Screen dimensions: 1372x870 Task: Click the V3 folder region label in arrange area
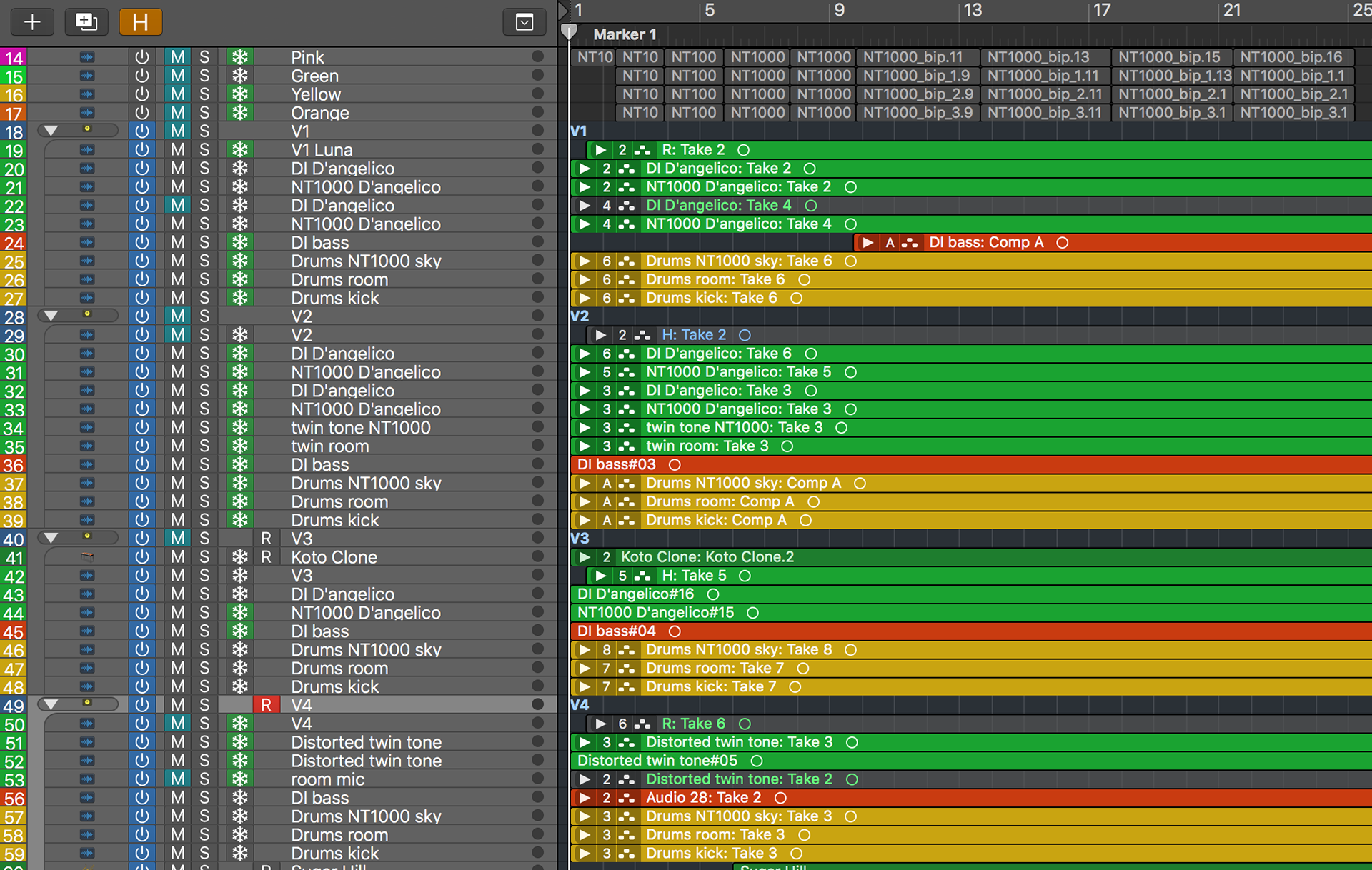580,539
